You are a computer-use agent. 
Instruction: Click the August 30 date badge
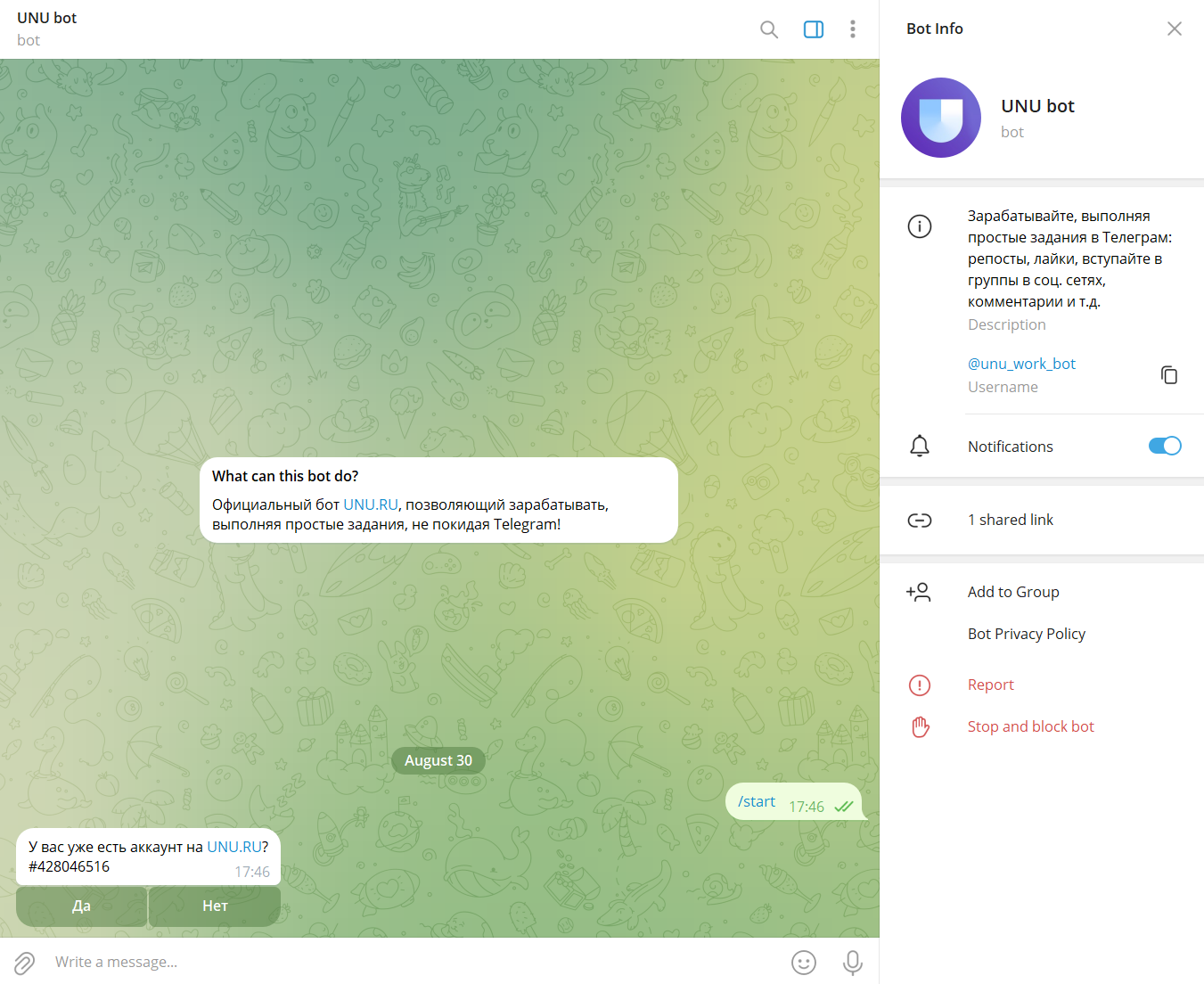(x=438, y=760)
